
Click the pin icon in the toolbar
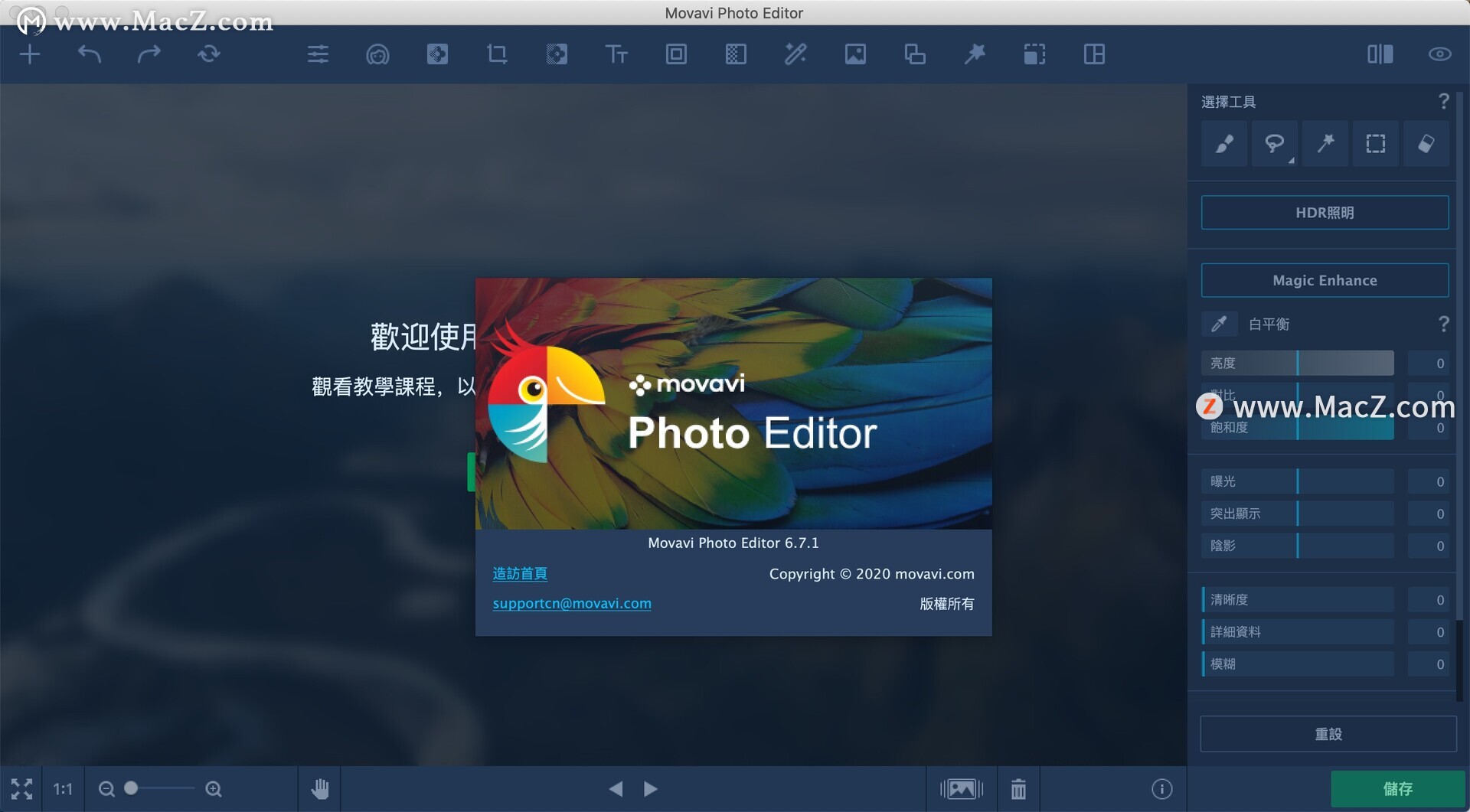click(x=975, y=54)
